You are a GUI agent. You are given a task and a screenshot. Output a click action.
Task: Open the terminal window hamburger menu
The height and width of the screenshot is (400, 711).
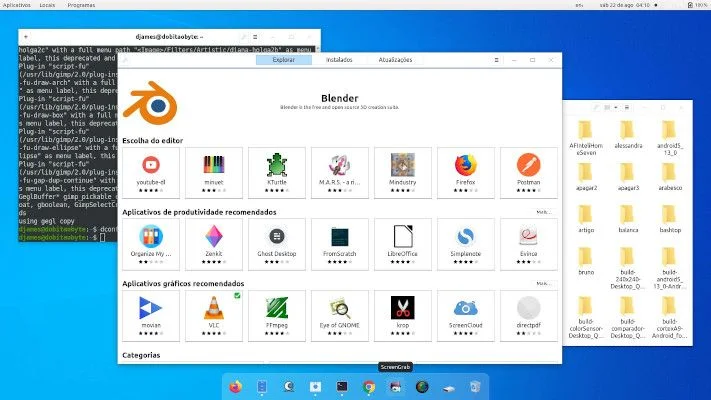pyautogui.click(x=255, y=37)
